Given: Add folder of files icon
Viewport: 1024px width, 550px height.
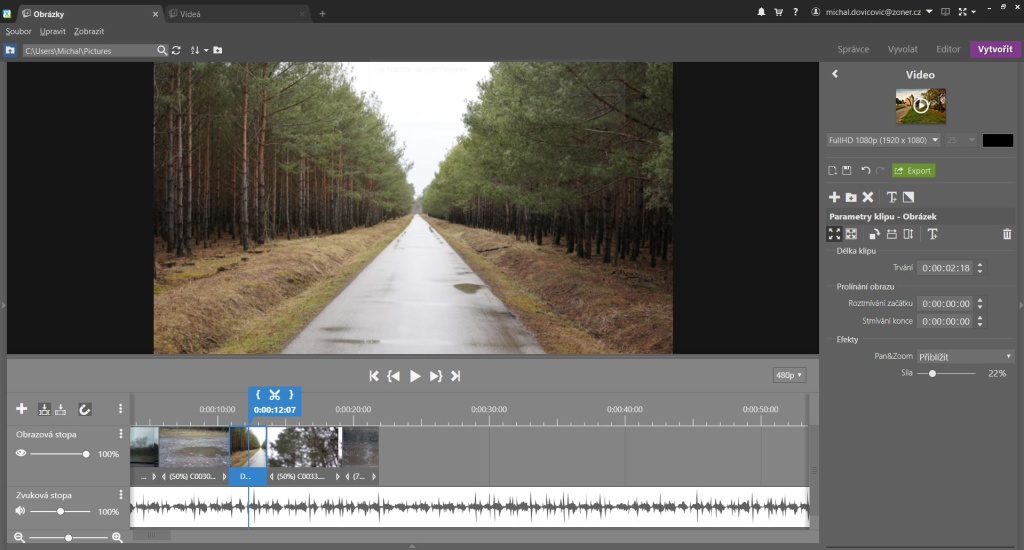Looking at the screenshot, I should pyautogui.click(x=851, y=197).
